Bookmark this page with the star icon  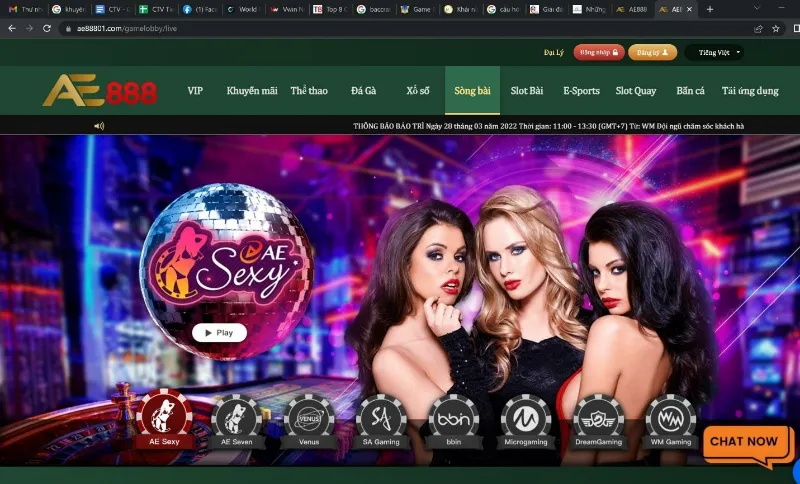tap(776, 29)
